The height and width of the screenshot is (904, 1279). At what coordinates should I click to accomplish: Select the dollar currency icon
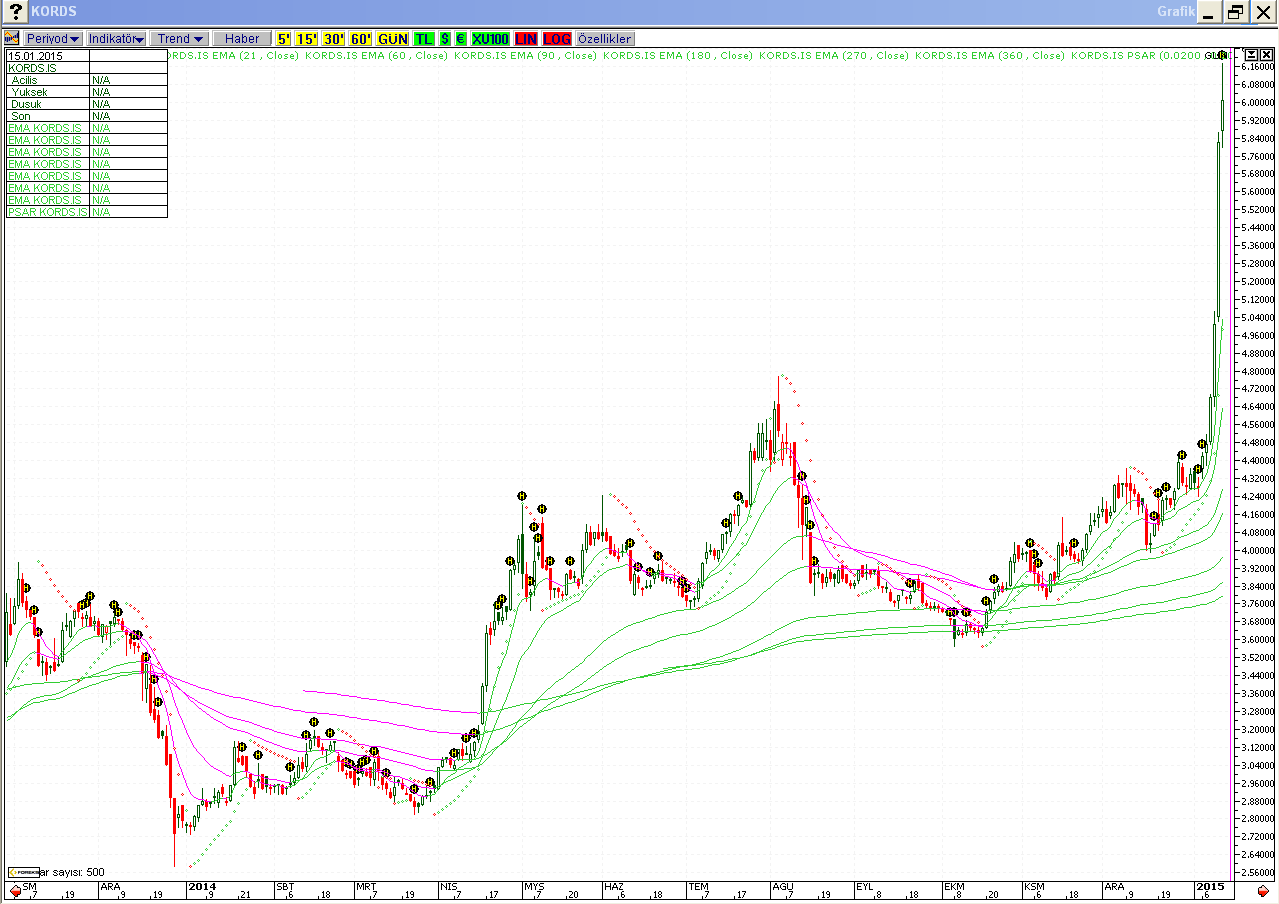point(445,39)
